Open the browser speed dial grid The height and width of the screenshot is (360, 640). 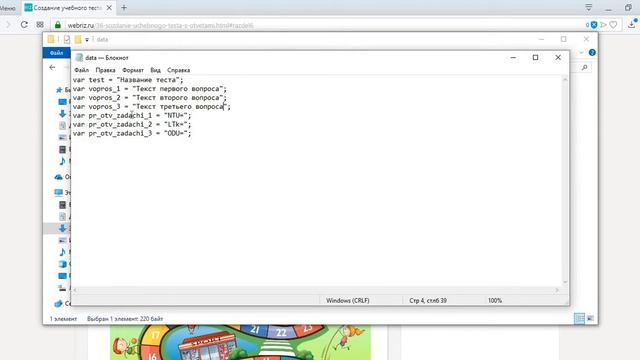[x=40, y=25]
